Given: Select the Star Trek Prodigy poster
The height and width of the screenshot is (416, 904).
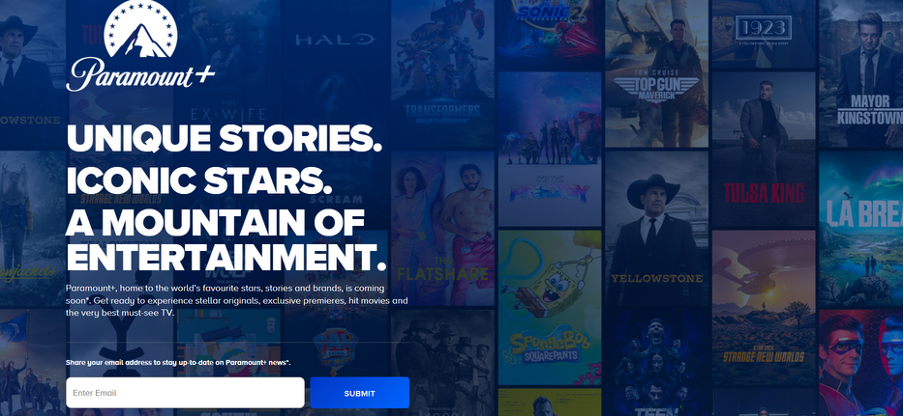Looking at the screenshot, I should pos(549,149).
